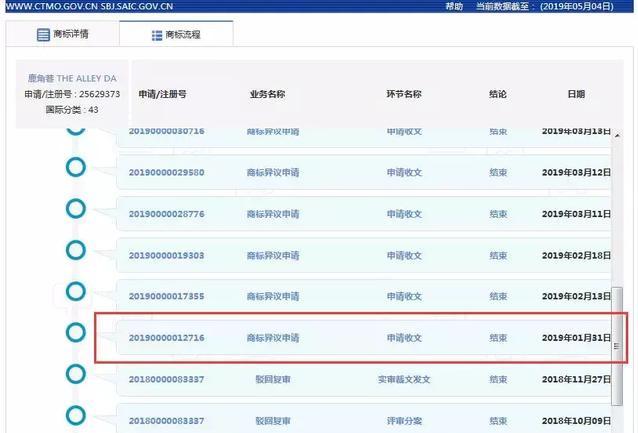Select number 20190000029580
The image size is (638, 433).
[166, 173]
